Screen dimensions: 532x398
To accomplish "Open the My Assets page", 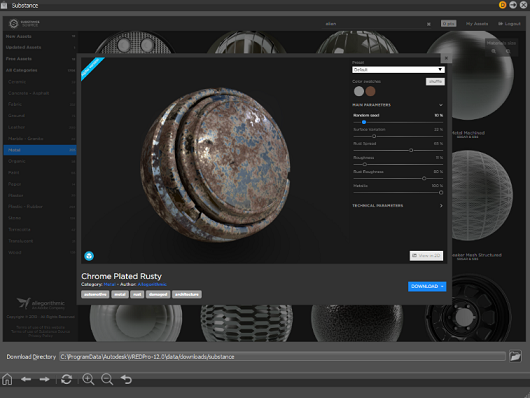I will pyautogui.click(x=477, y=24).
